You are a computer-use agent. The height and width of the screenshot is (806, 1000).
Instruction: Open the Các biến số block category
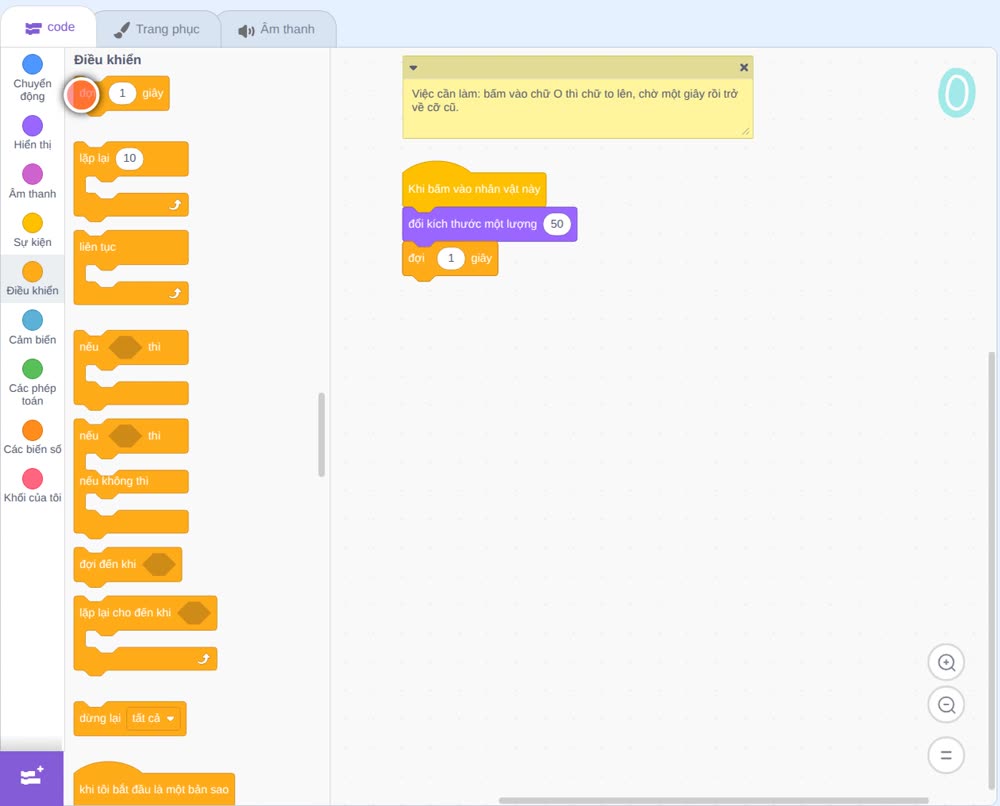click(x=32, y=437)
